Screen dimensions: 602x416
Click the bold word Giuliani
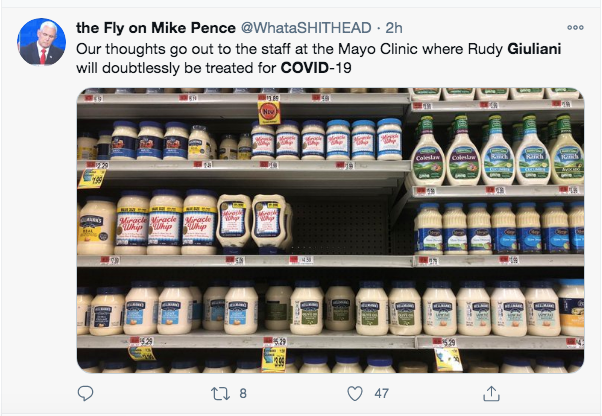[538, 47]
